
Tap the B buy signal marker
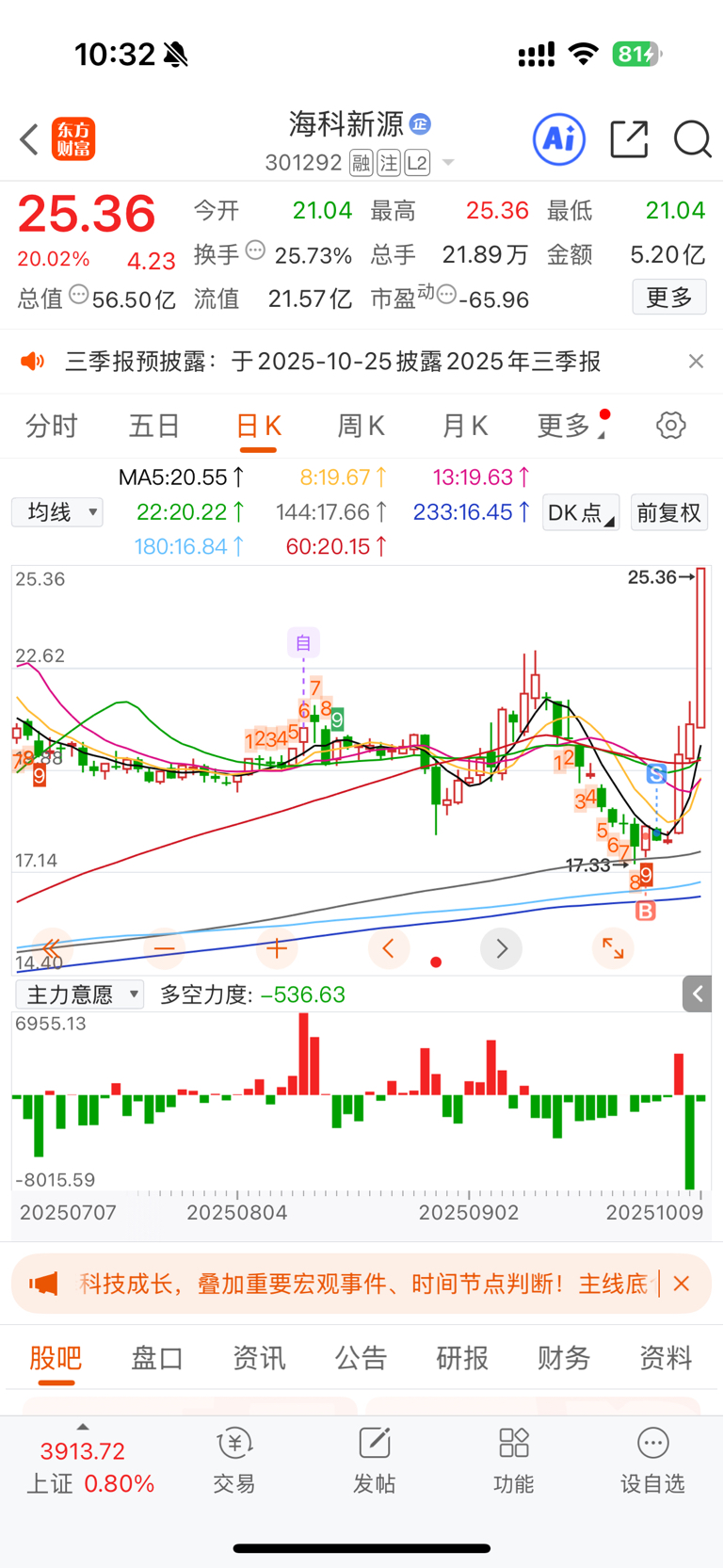click(646, 911)
